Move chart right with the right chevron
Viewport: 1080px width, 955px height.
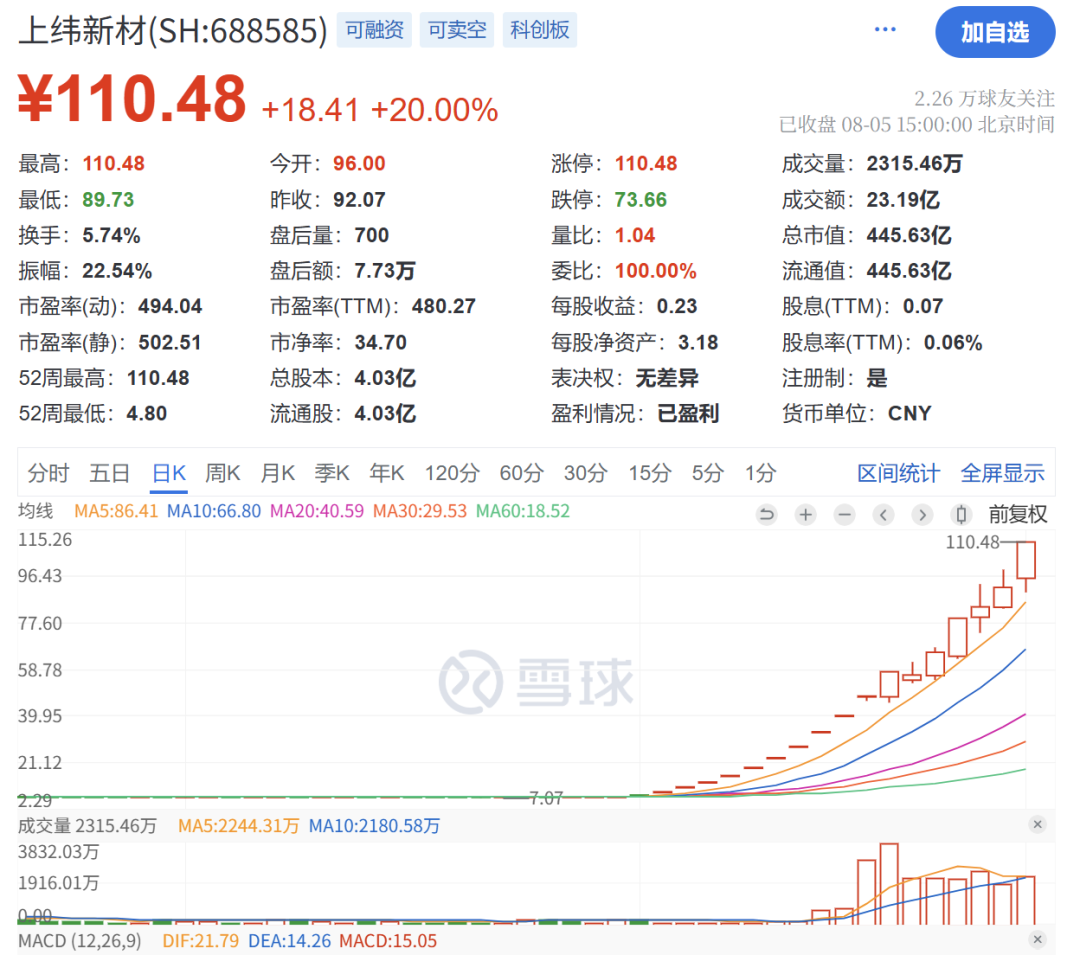tap(922, 514)
